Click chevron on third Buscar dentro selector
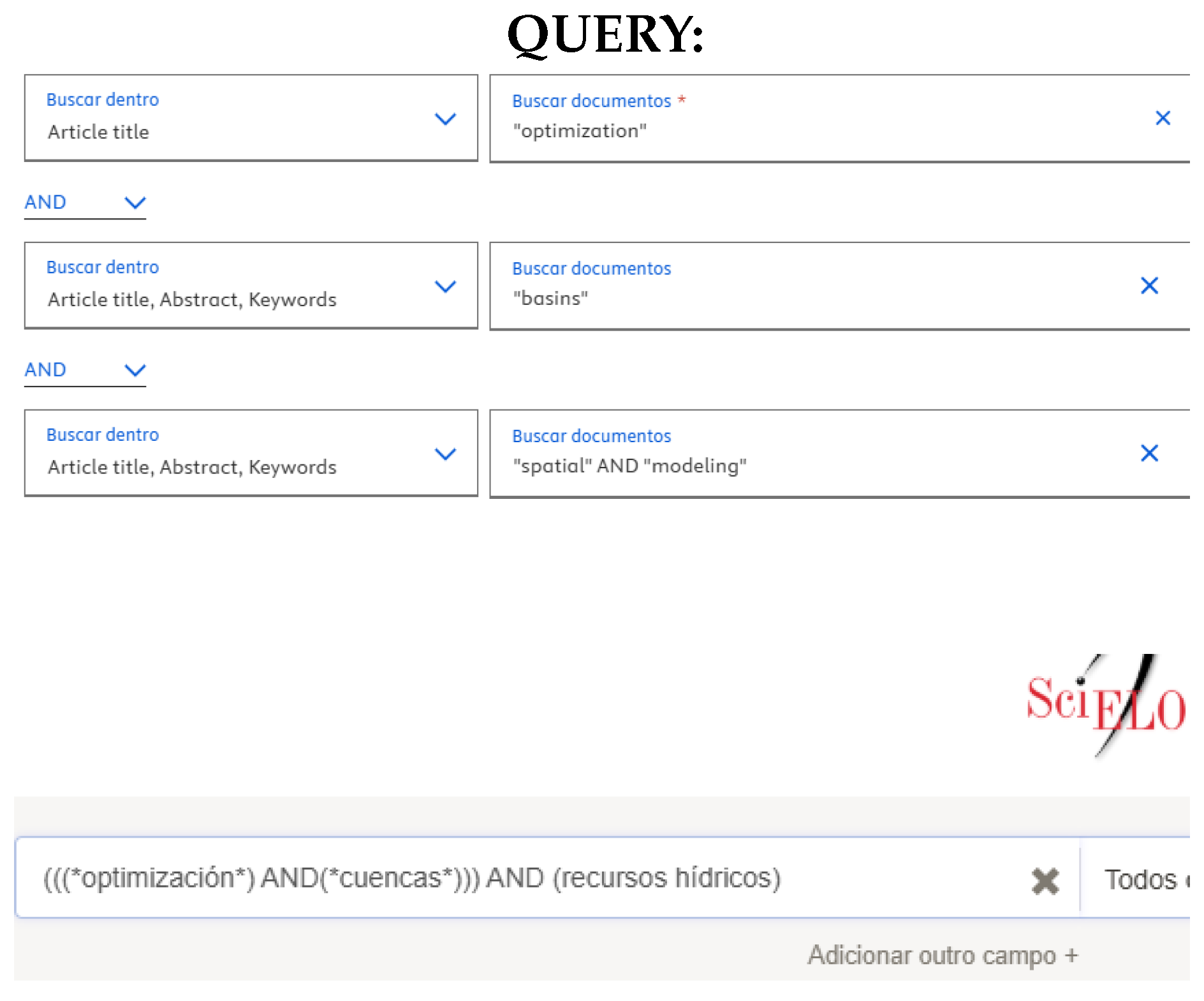 tap(446, 454)
